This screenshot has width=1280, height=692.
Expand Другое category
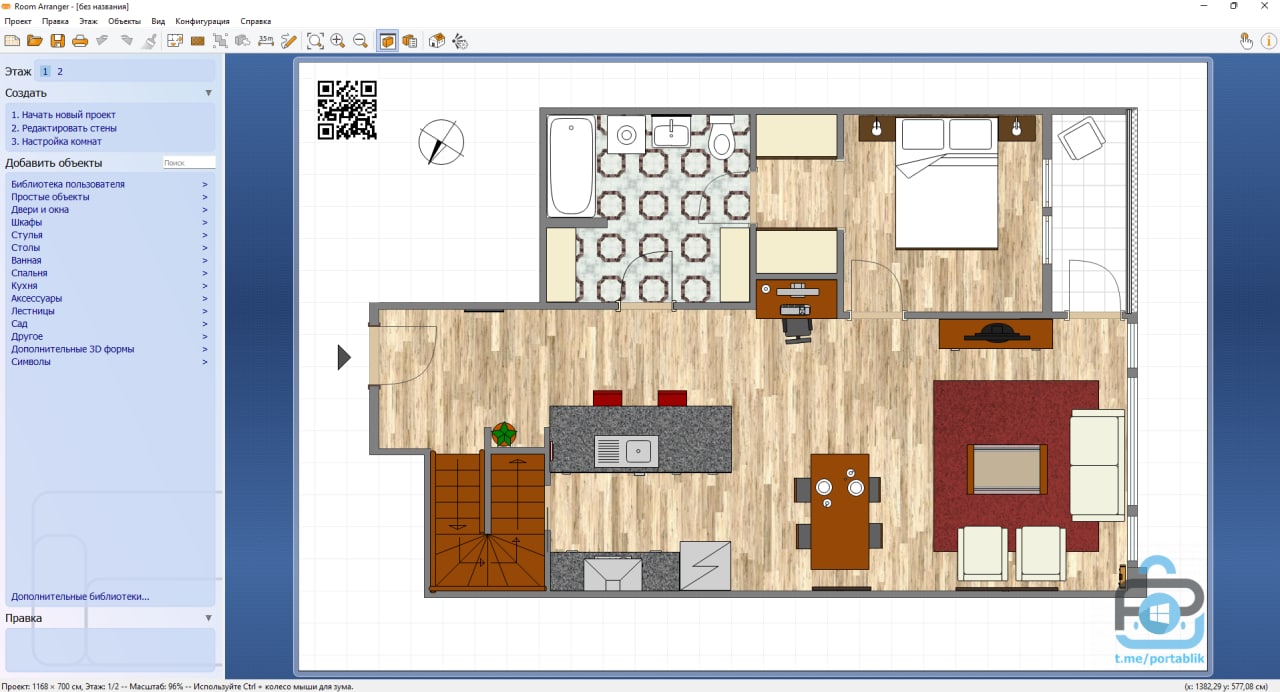109,336
